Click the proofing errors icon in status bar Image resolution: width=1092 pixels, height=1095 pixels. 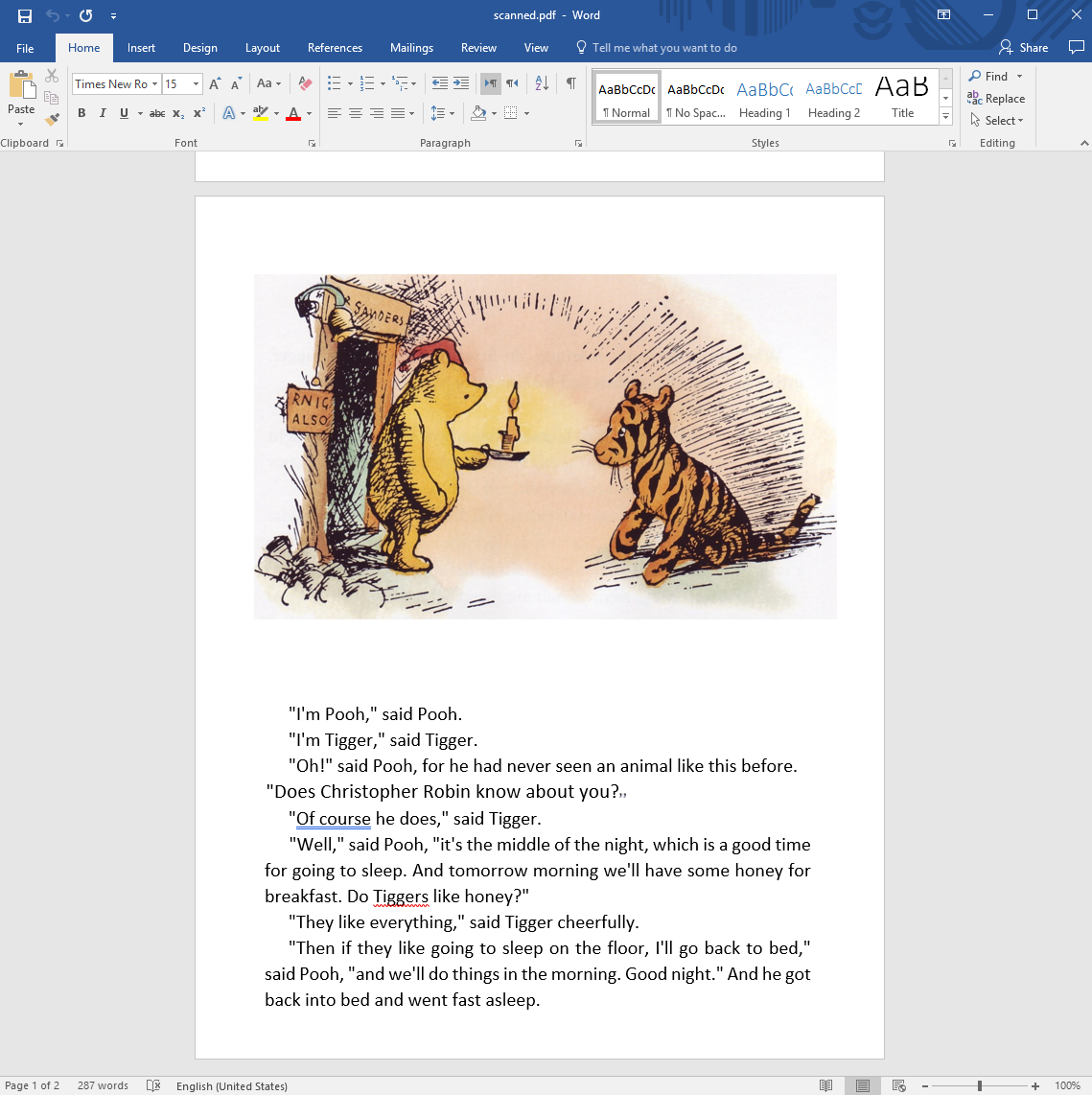pos(152,1086)
